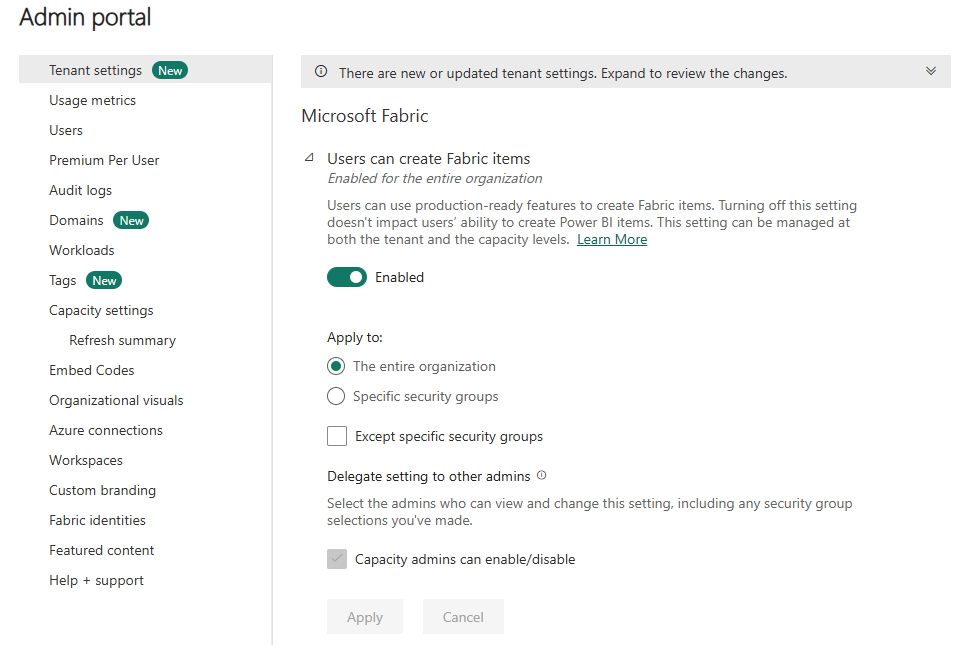Click the info icon in the banner
The height and width of the screenshot is (645, 964).
pyautogui.click(x=321, y=71)
